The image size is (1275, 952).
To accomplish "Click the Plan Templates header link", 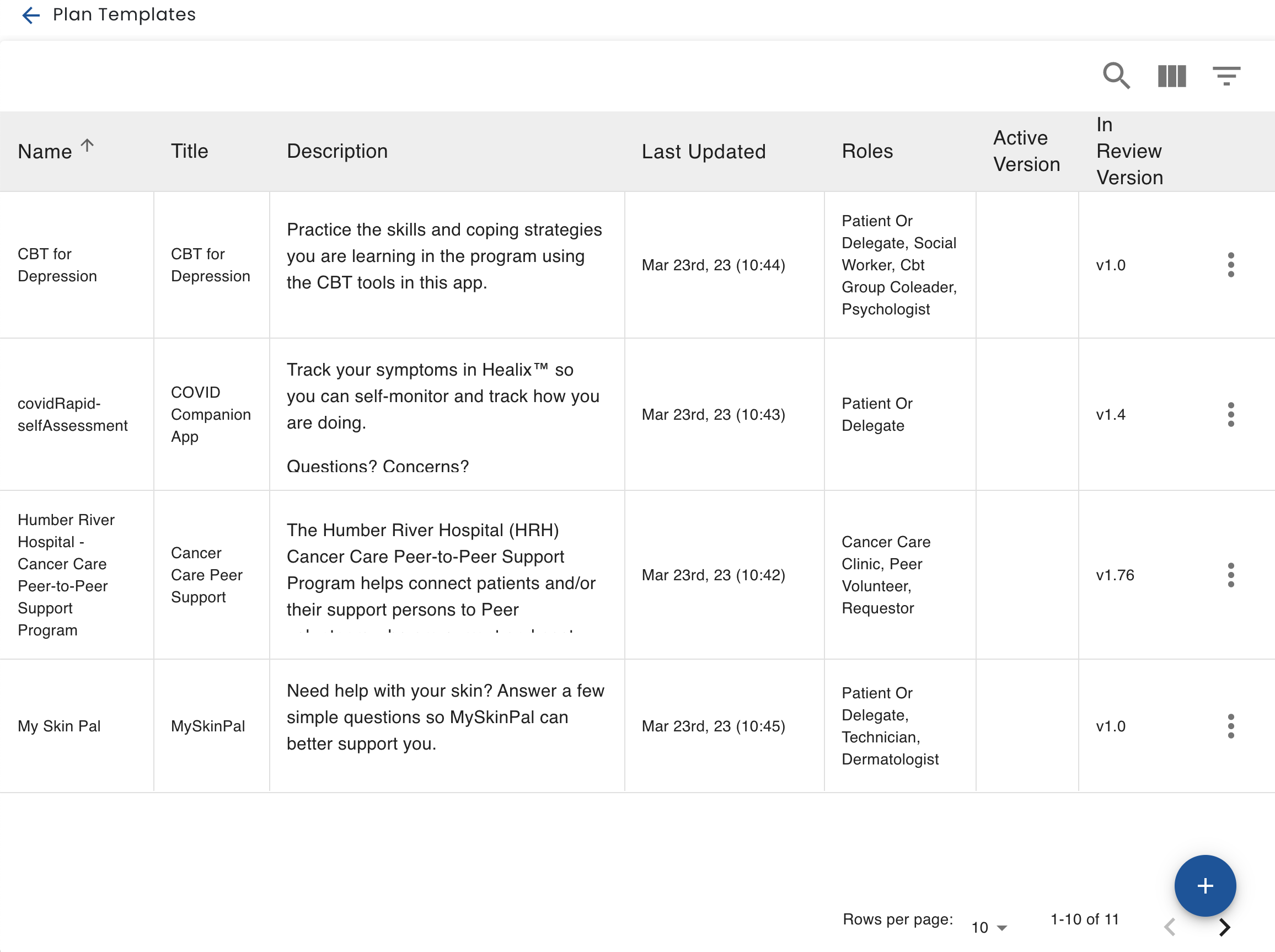I will (121, 15).
